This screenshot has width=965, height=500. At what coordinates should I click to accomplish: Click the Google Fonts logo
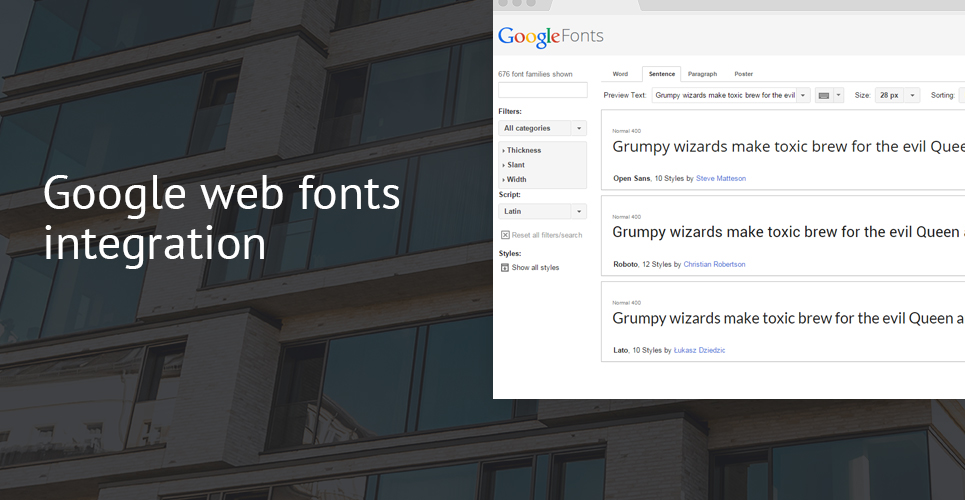point(550,36)
